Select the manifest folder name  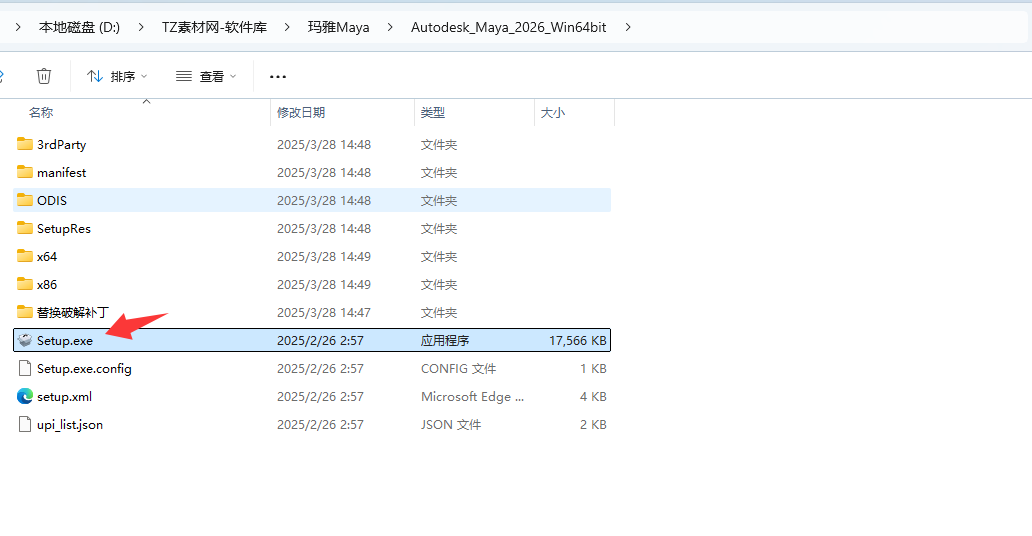(61, 173)
